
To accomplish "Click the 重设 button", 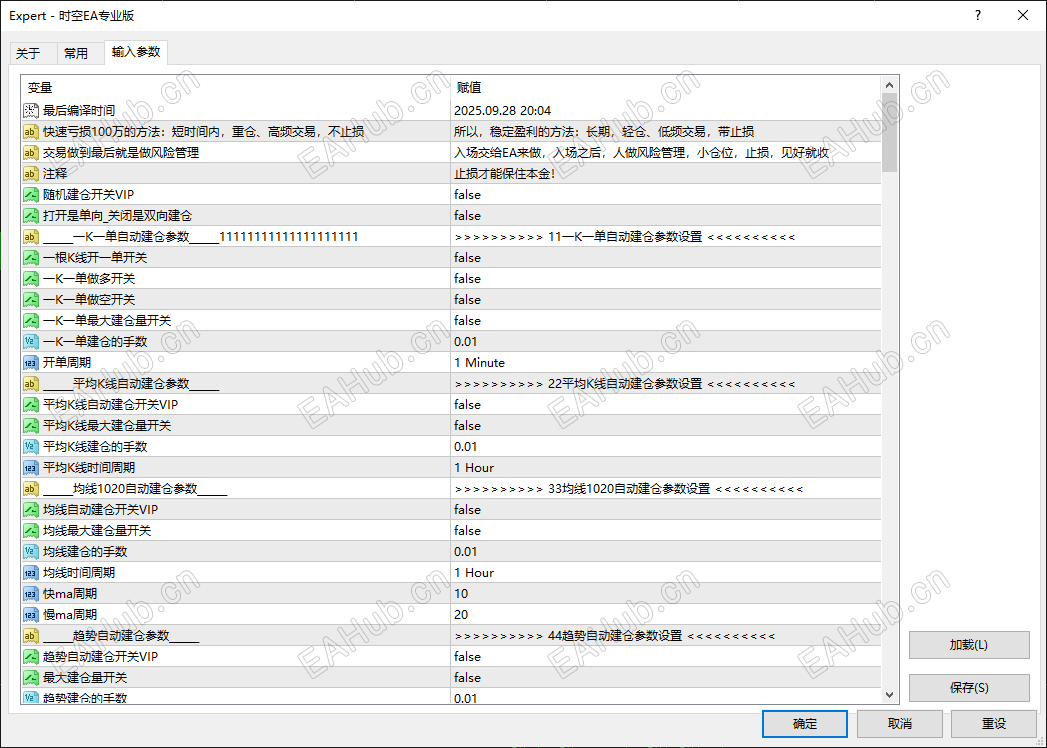I will coord(994,723).
